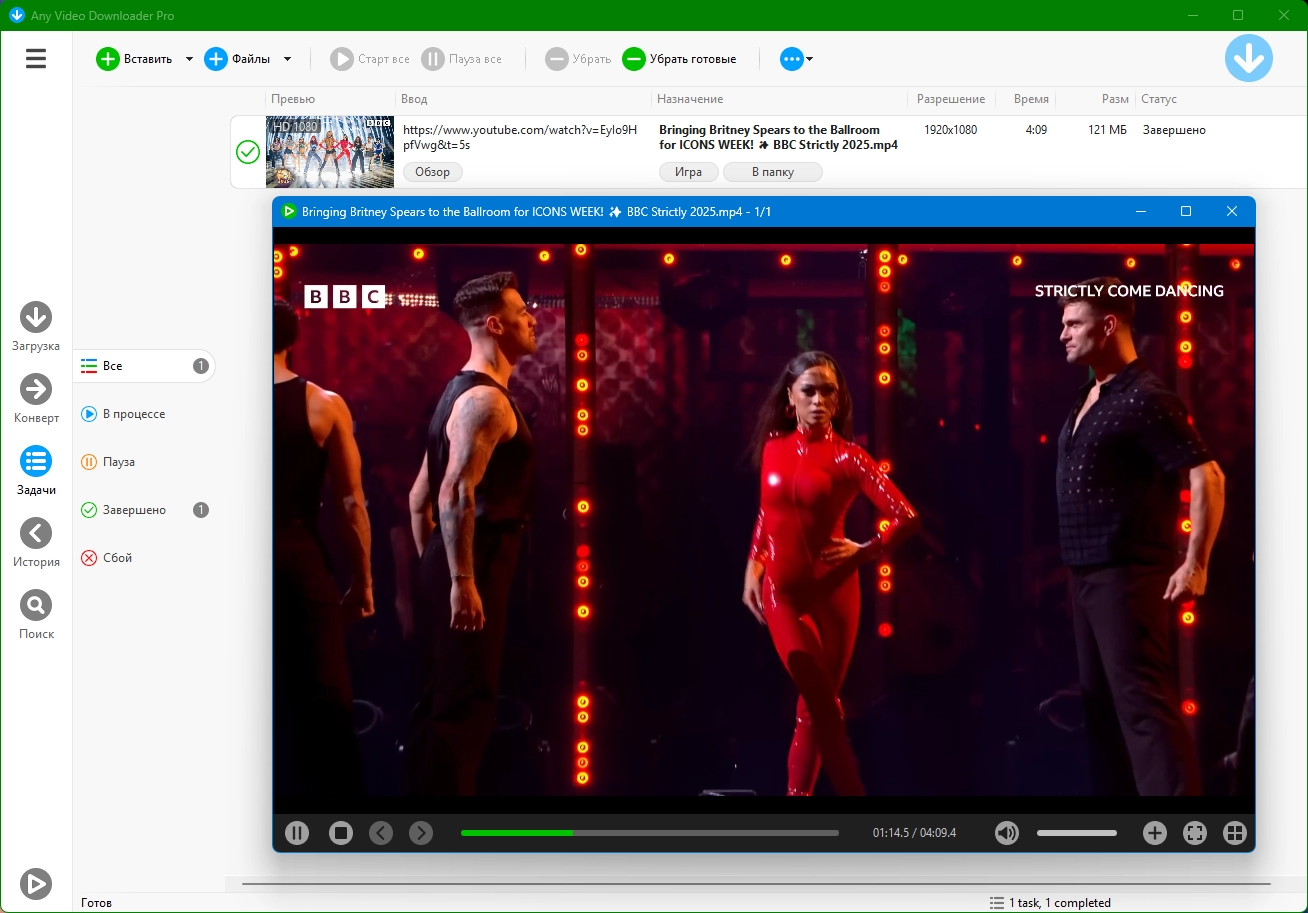Stop video playback in the player

tap(341, 833)
